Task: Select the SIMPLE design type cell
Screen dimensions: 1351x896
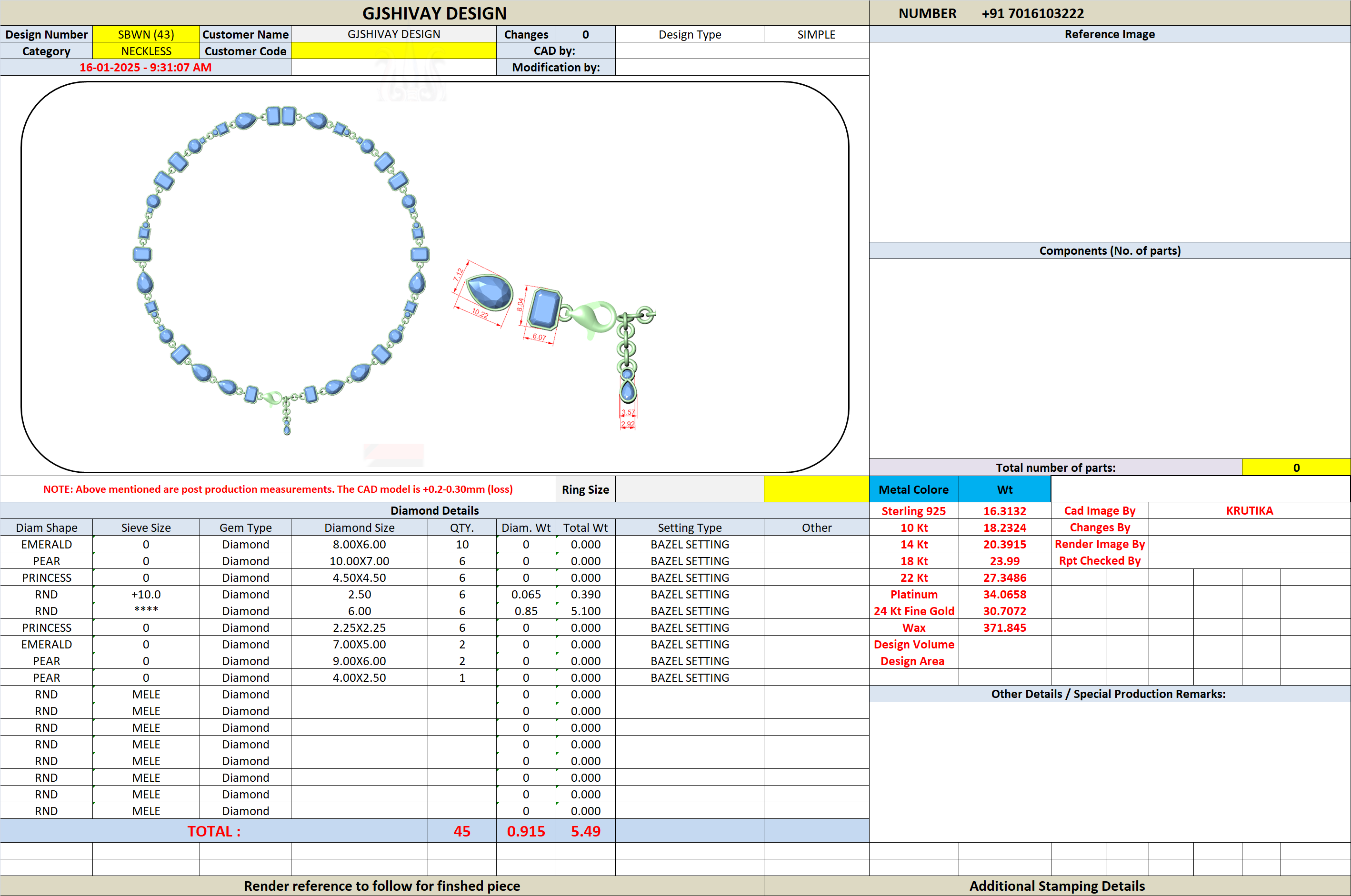Action: click(x=816, y=34)
